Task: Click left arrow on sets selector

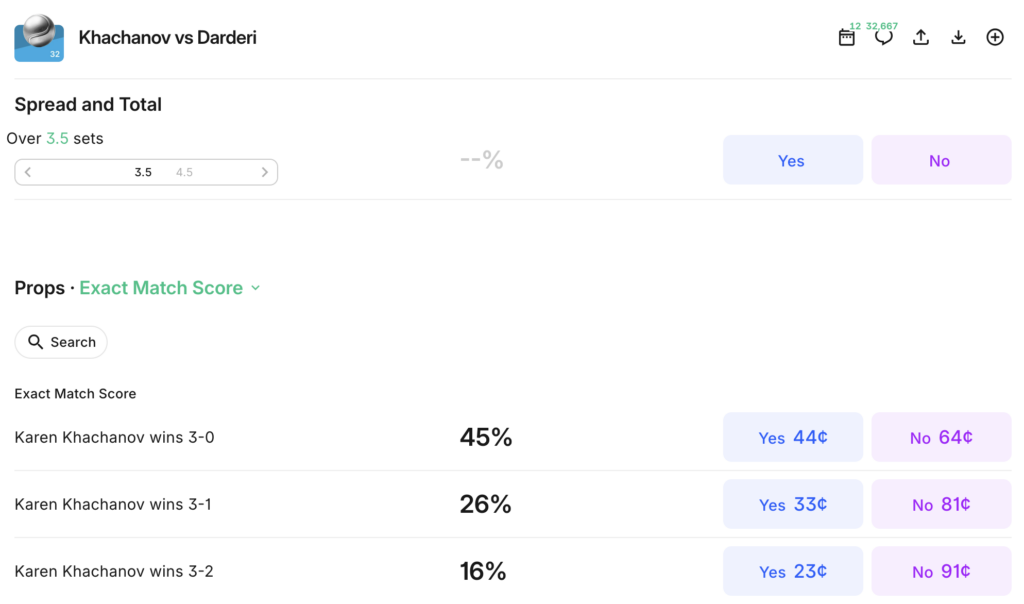Action: [28, 172]
